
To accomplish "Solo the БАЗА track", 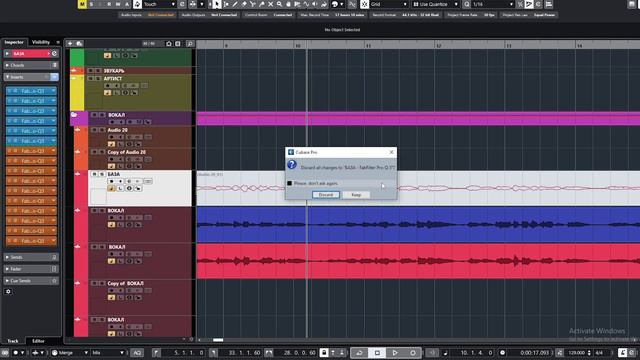I will click(x=101, y=174).
